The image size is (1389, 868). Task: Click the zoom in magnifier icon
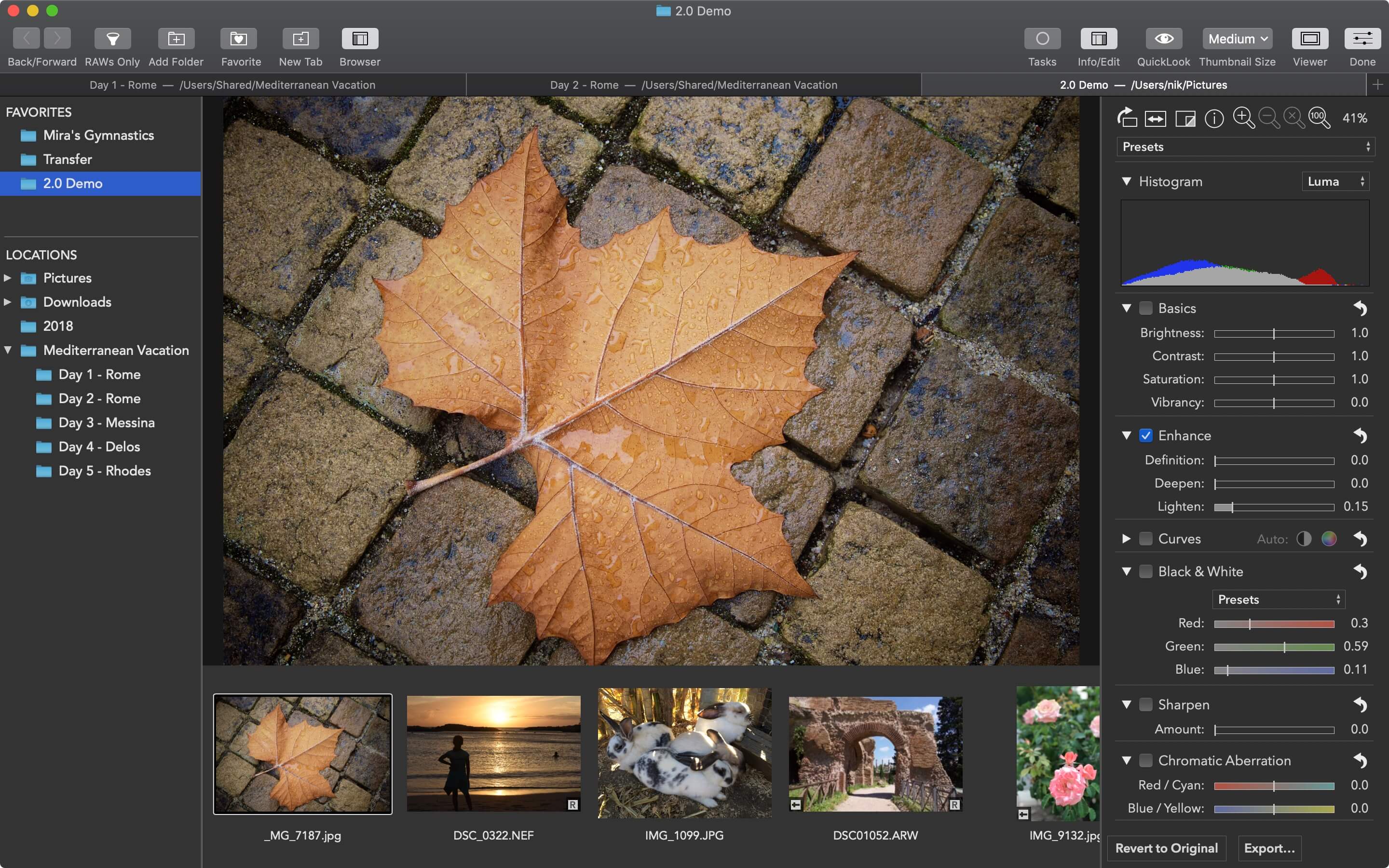click(1243, 118)
